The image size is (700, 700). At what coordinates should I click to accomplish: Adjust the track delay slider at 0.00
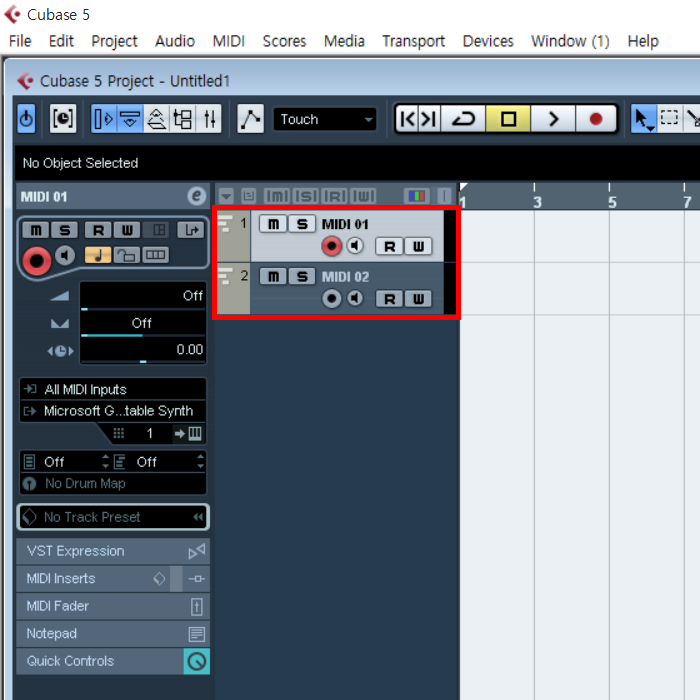(x=143, y=350)
